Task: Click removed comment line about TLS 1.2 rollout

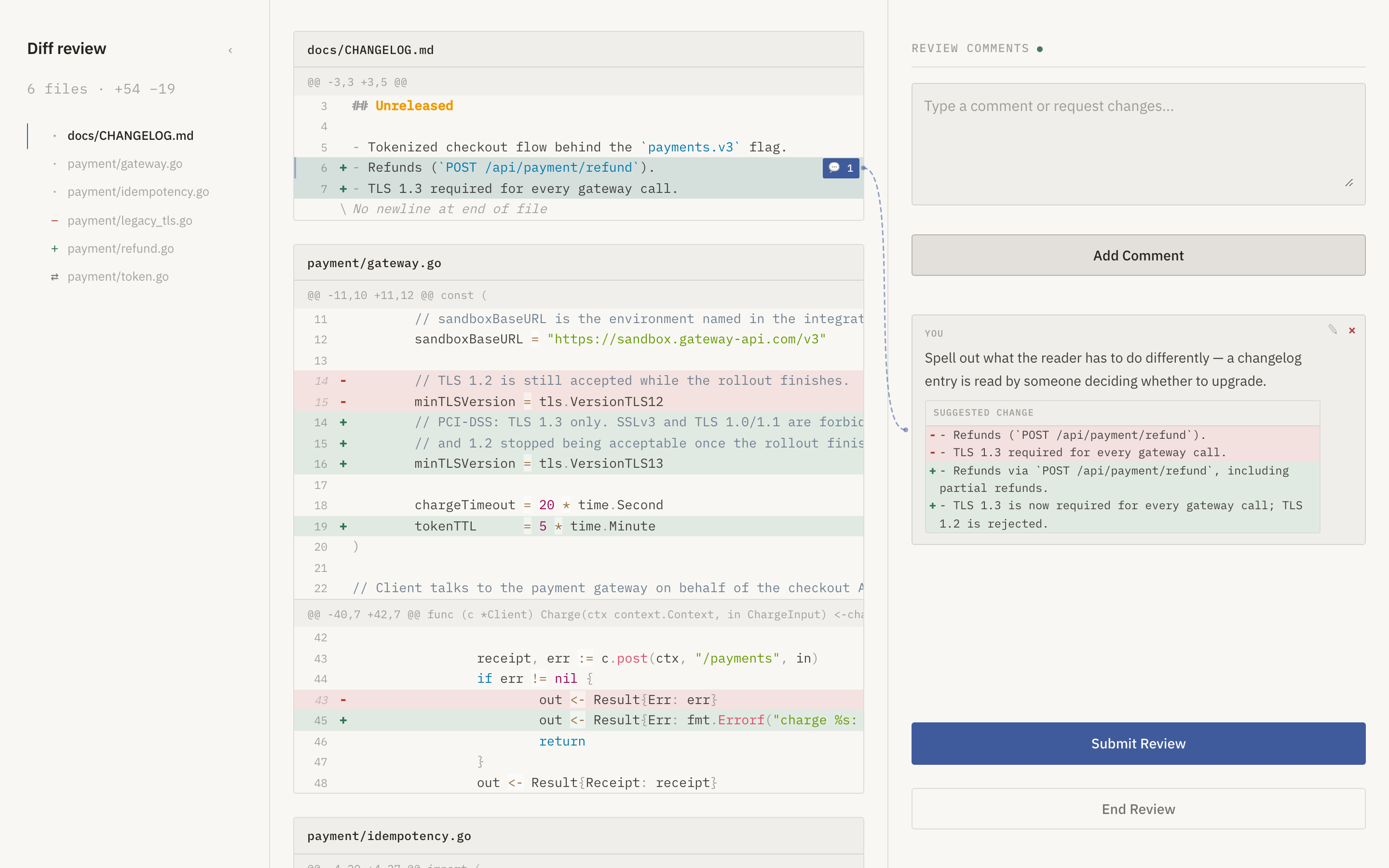Action: 579,380
